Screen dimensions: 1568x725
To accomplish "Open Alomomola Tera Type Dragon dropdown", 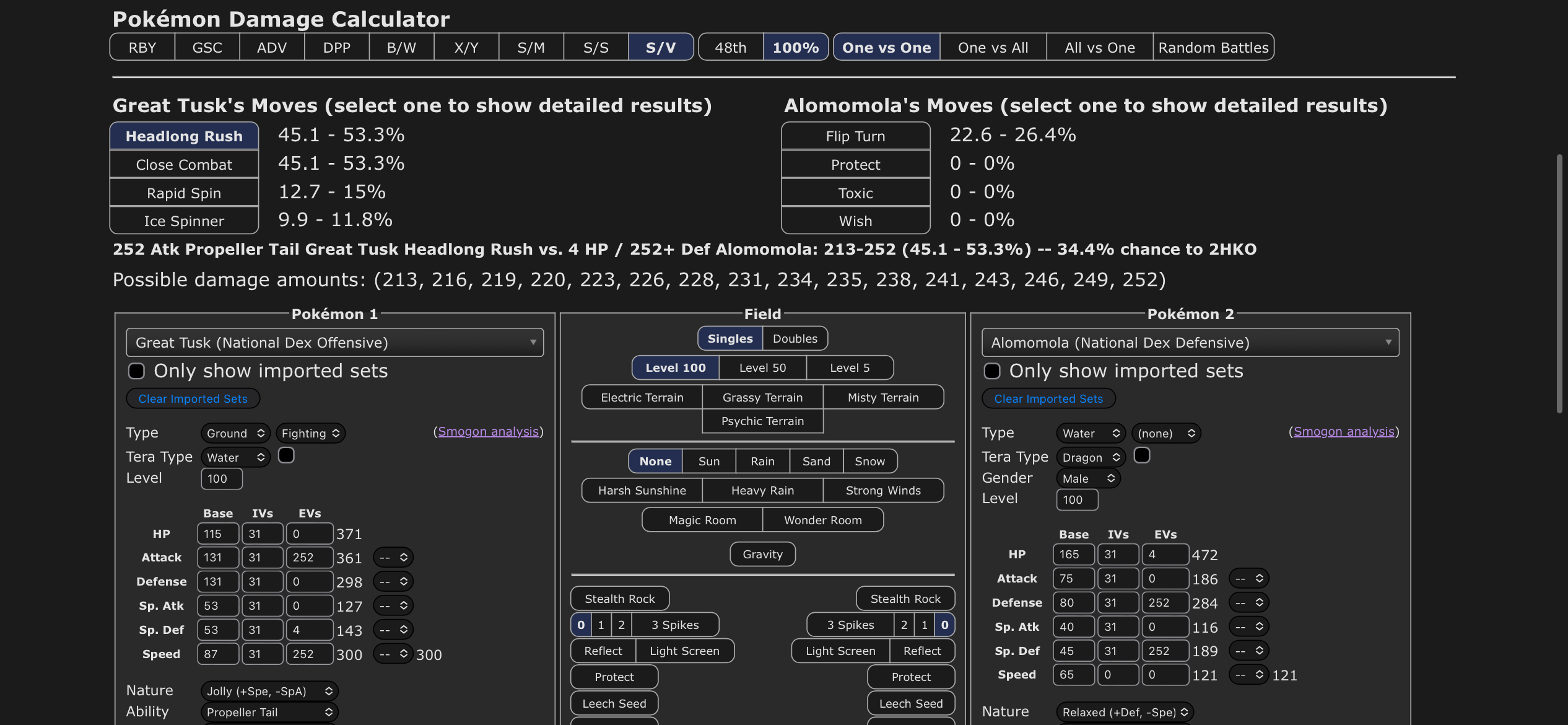I will (1091, 457).
